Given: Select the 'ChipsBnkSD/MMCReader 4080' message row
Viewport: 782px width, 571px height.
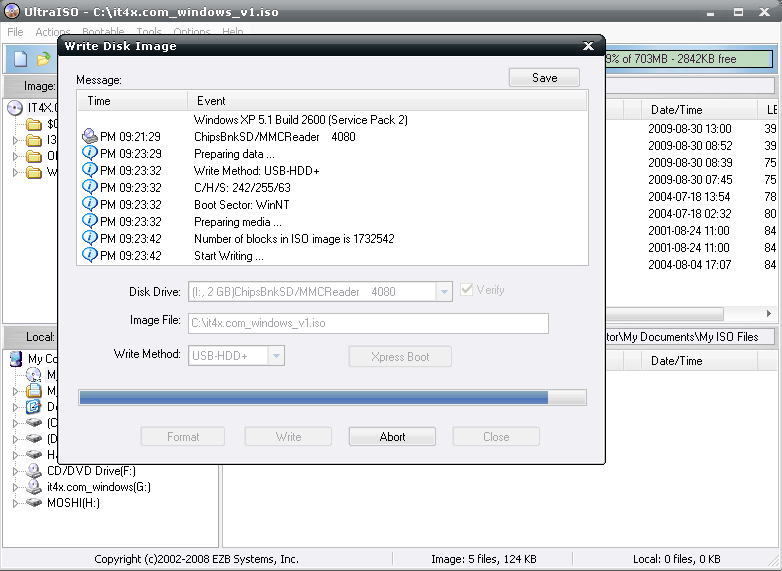Looking at the screenshot, I should [x=332, y=137].
